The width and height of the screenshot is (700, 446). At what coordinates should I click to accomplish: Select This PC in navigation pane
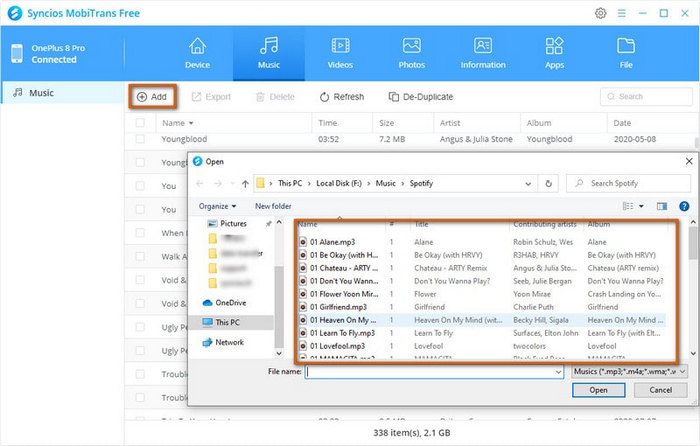pyautogui.click(x=221, y=322)
